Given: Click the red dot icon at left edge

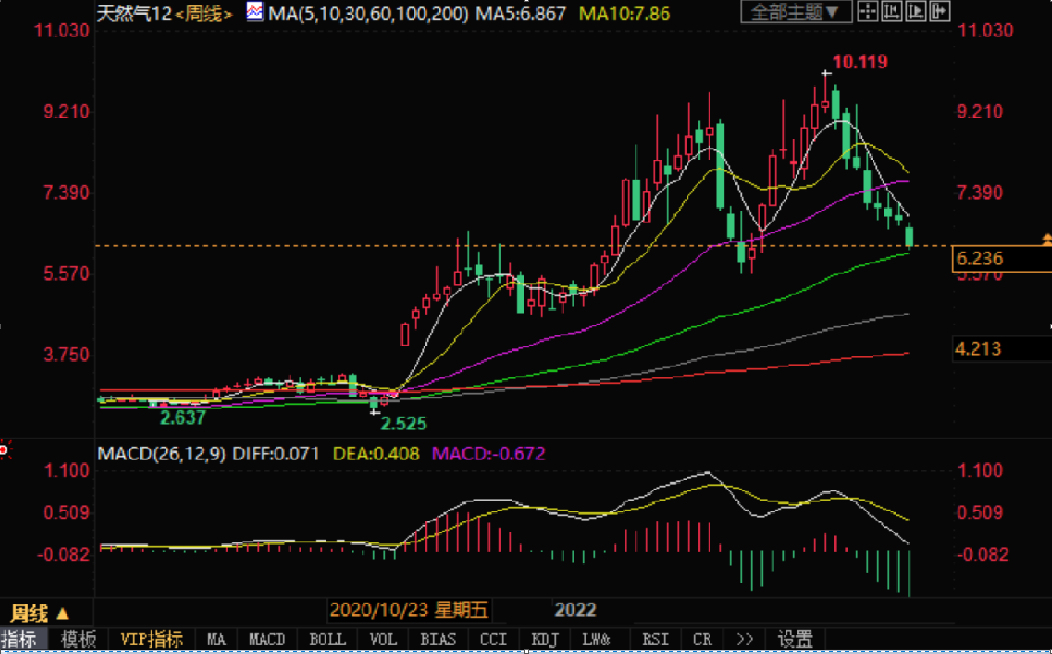Looking at the screenshot, I should coord(4,450).
